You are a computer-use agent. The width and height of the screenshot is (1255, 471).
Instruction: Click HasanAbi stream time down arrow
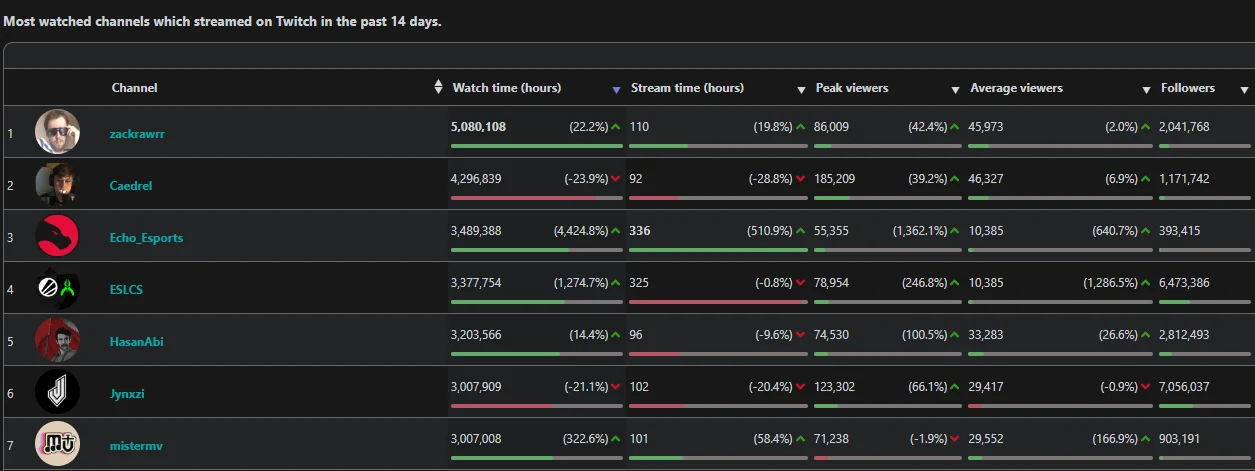(801, 335)
